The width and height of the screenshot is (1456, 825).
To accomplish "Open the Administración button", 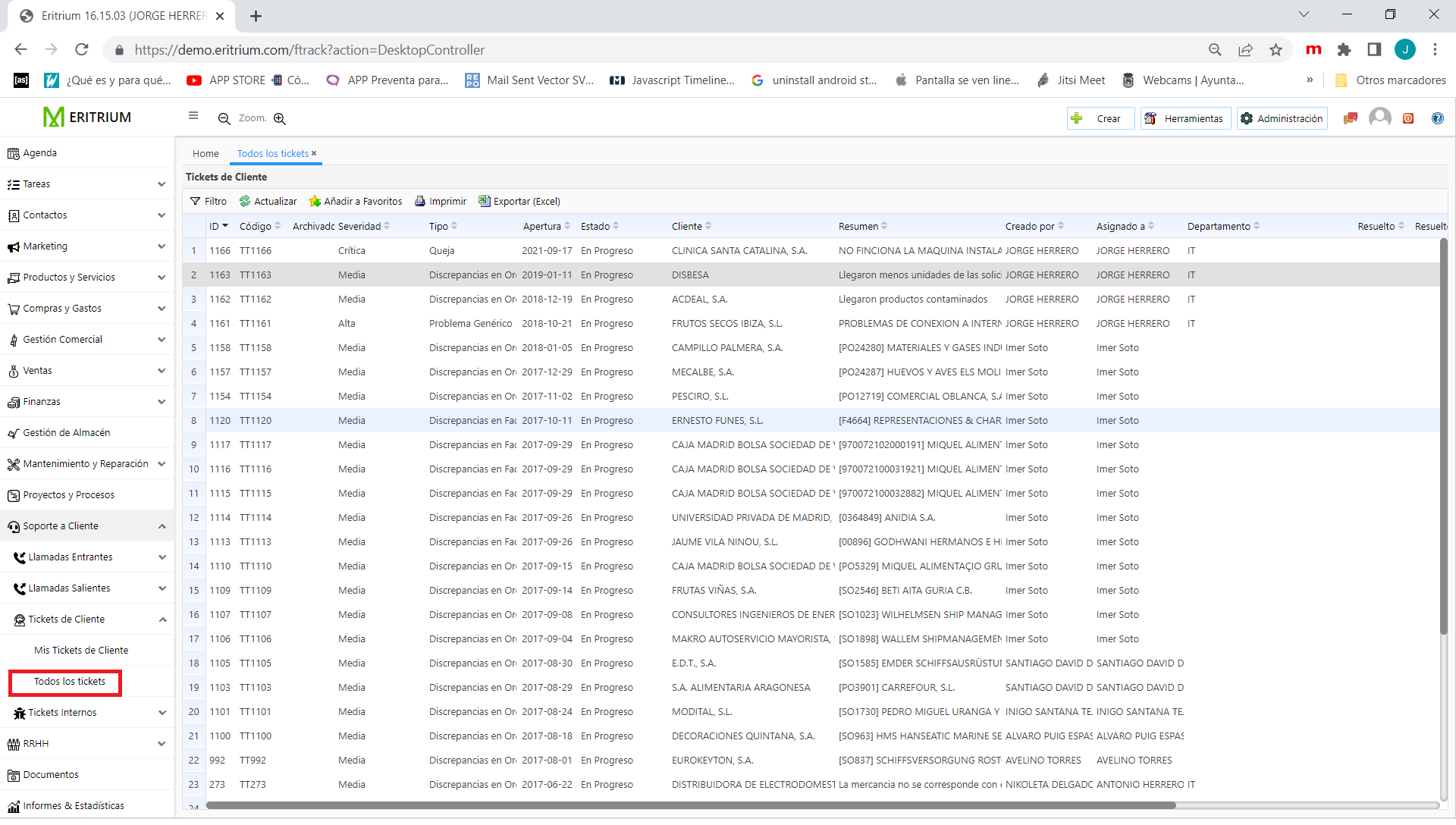I will point(1282,119).
